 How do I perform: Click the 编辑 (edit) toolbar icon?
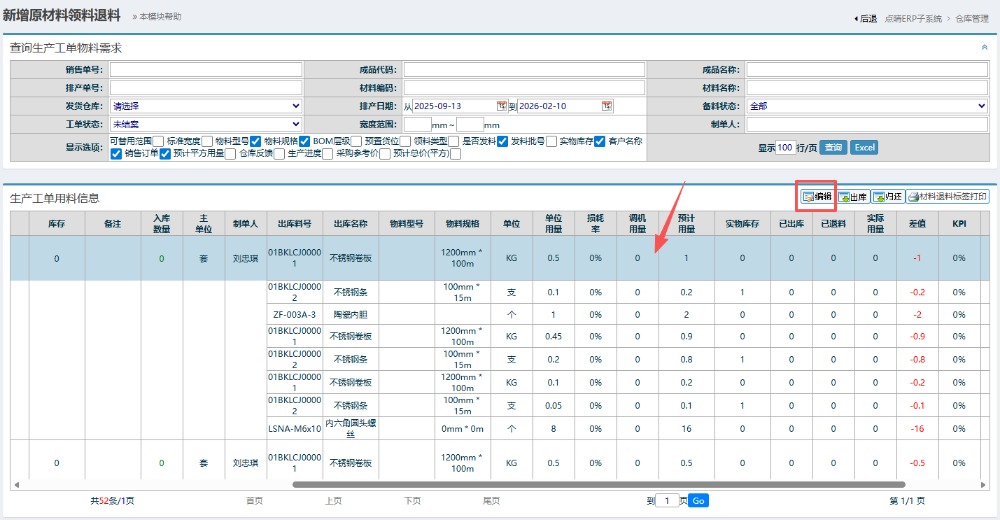(808, 197)
